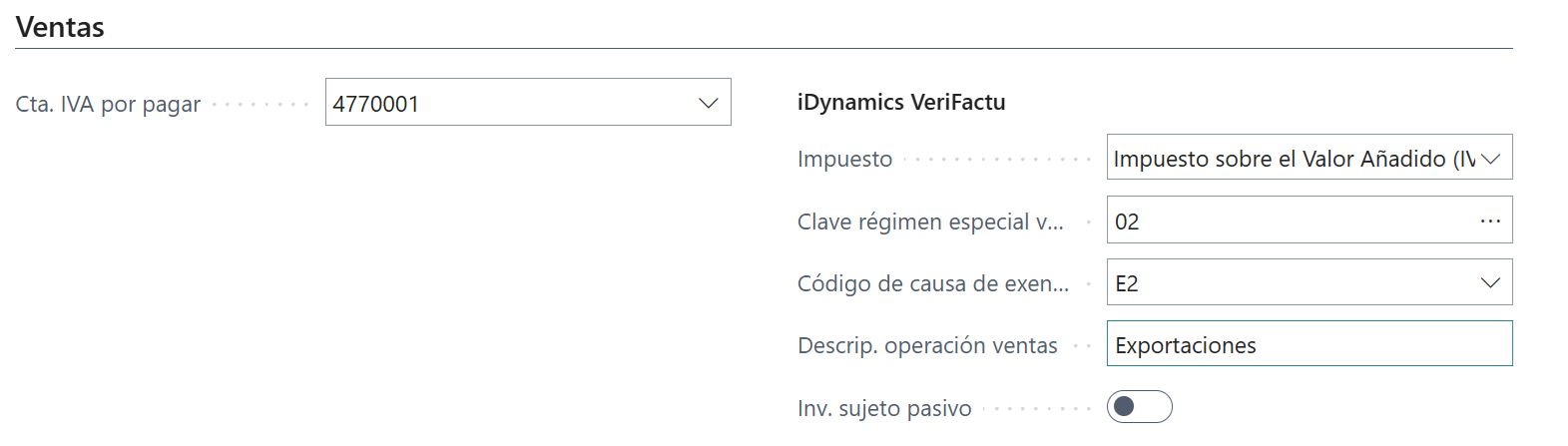The image size is (1568, 446).
Task: Click the Clave régimen especial field with 02
Action: click(1288, 221)
